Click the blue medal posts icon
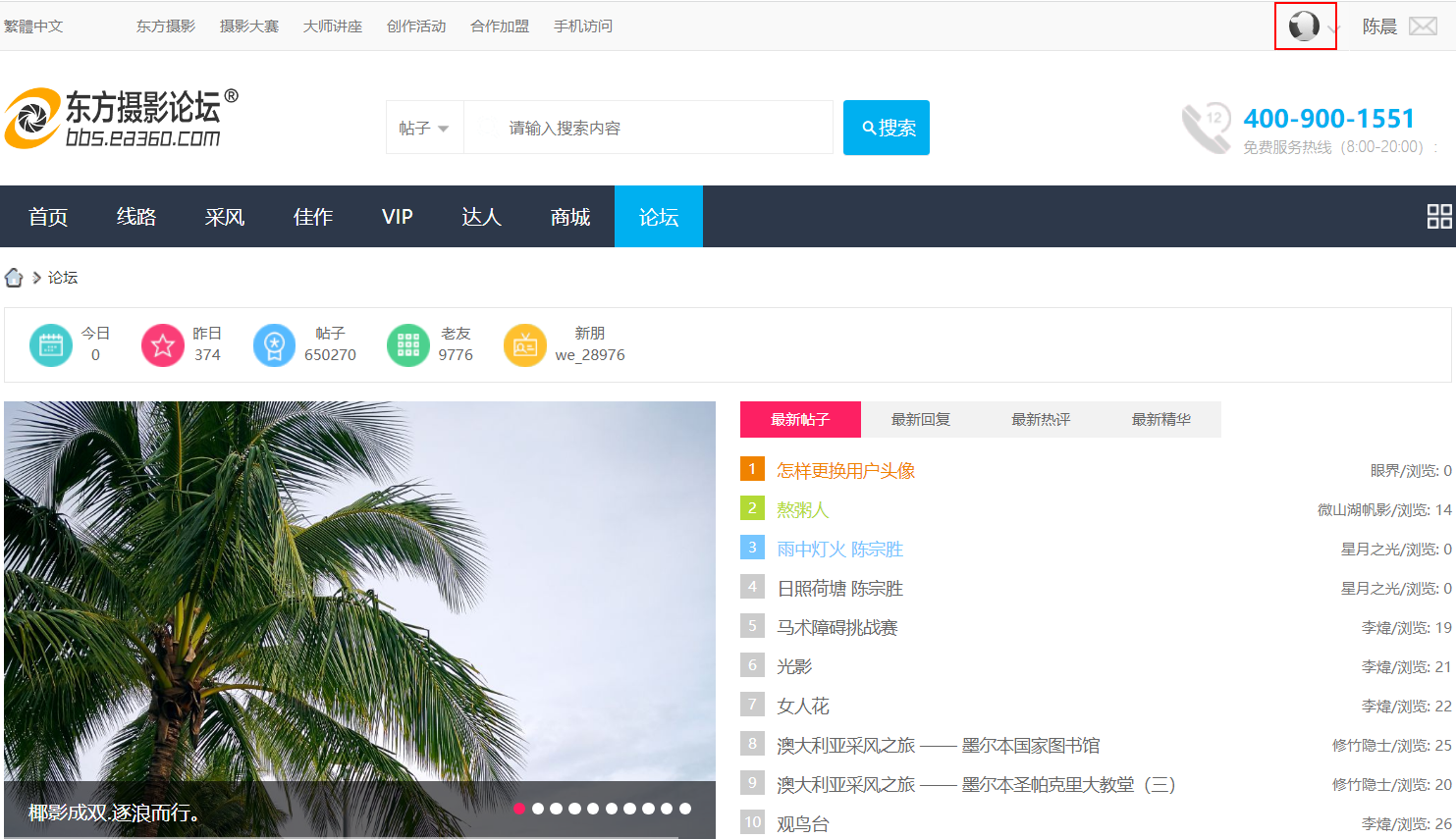The height and width of the screenshot is (839, 1456). (x=274, y=345)
